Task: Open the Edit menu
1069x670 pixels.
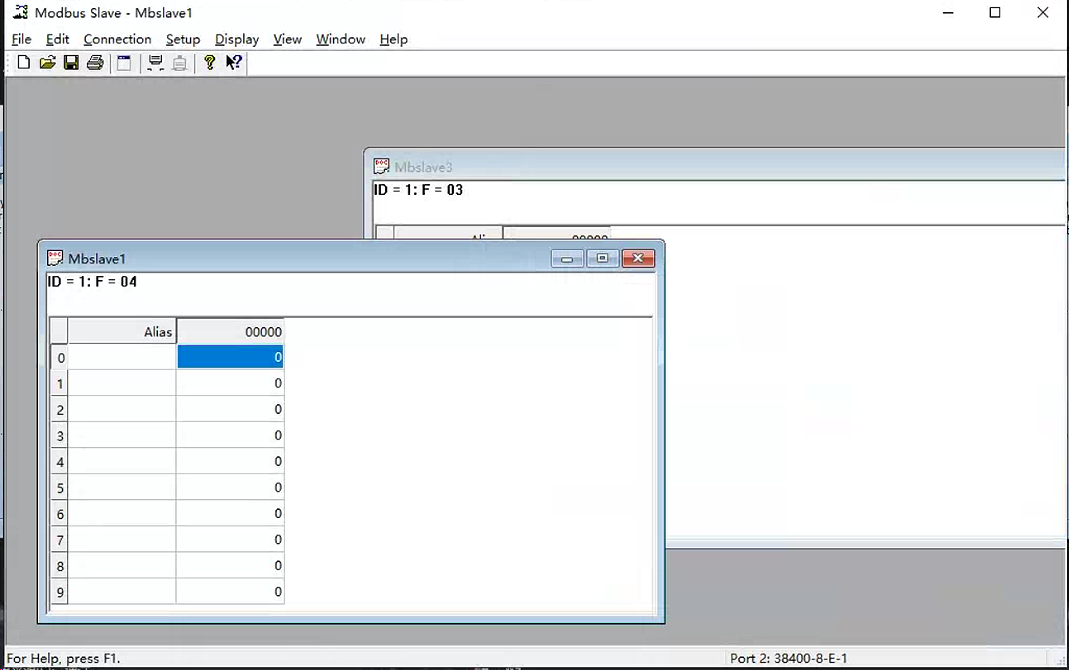Action: point(57,40)
